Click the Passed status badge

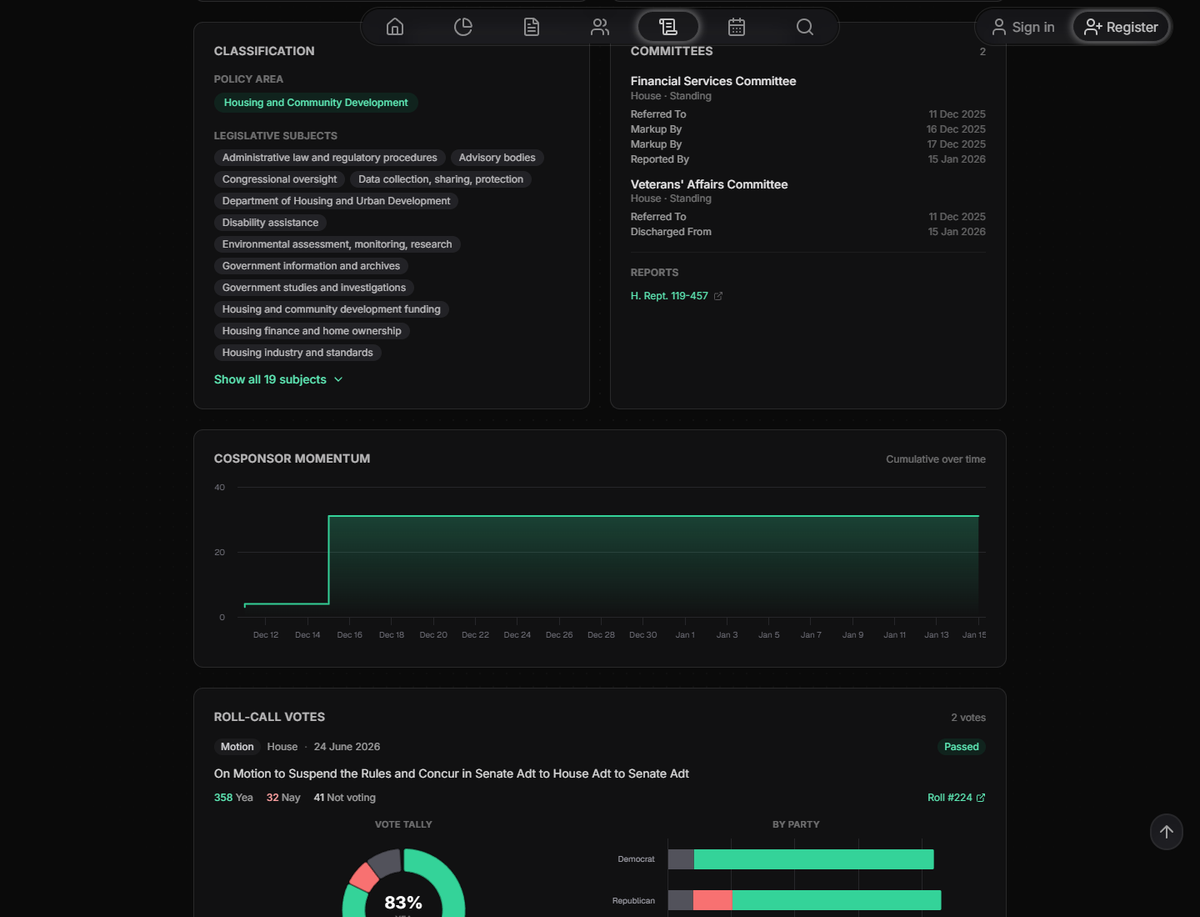962,747
